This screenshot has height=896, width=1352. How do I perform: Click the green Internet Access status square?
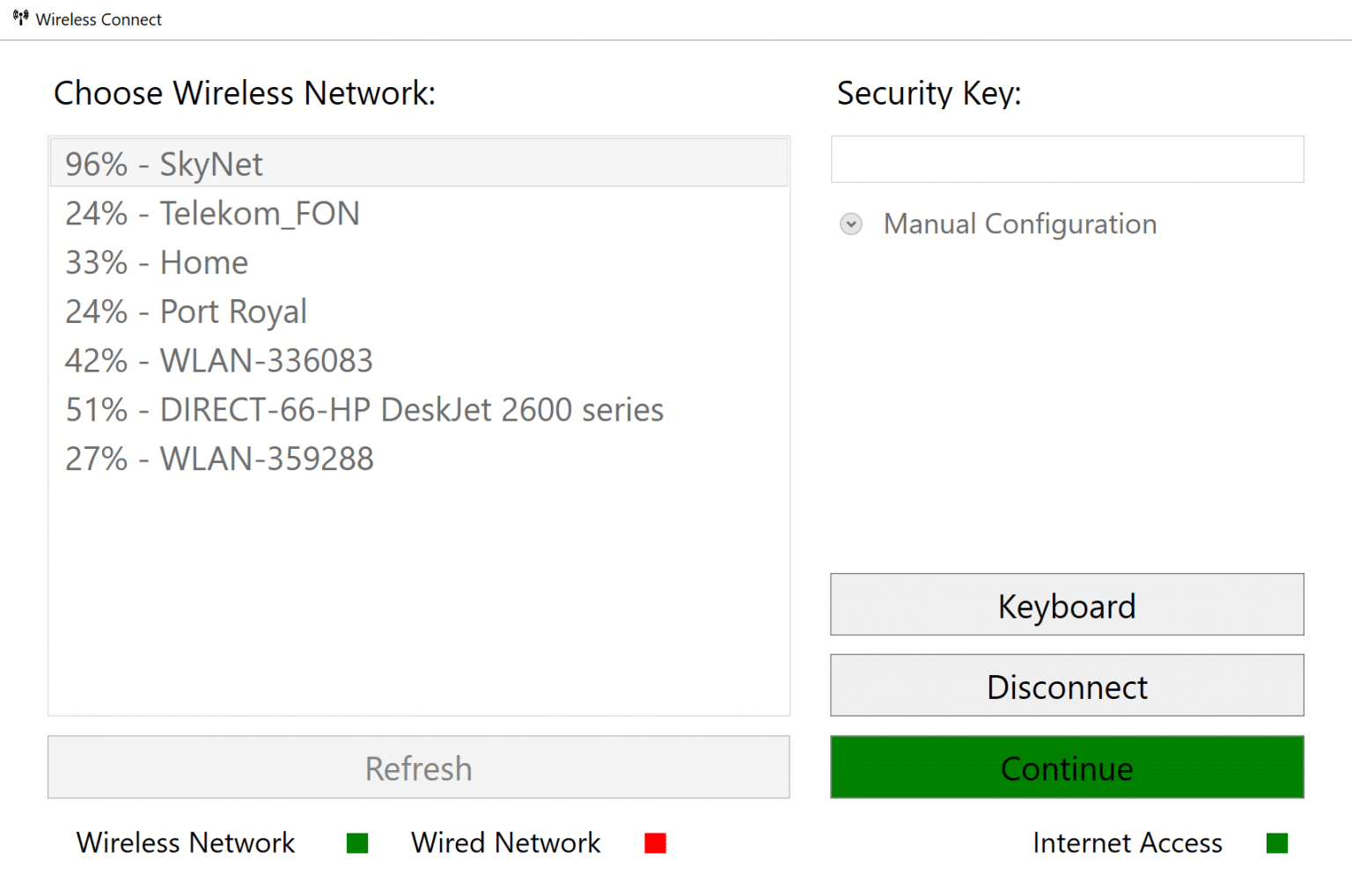click(x=1276, y=842)
